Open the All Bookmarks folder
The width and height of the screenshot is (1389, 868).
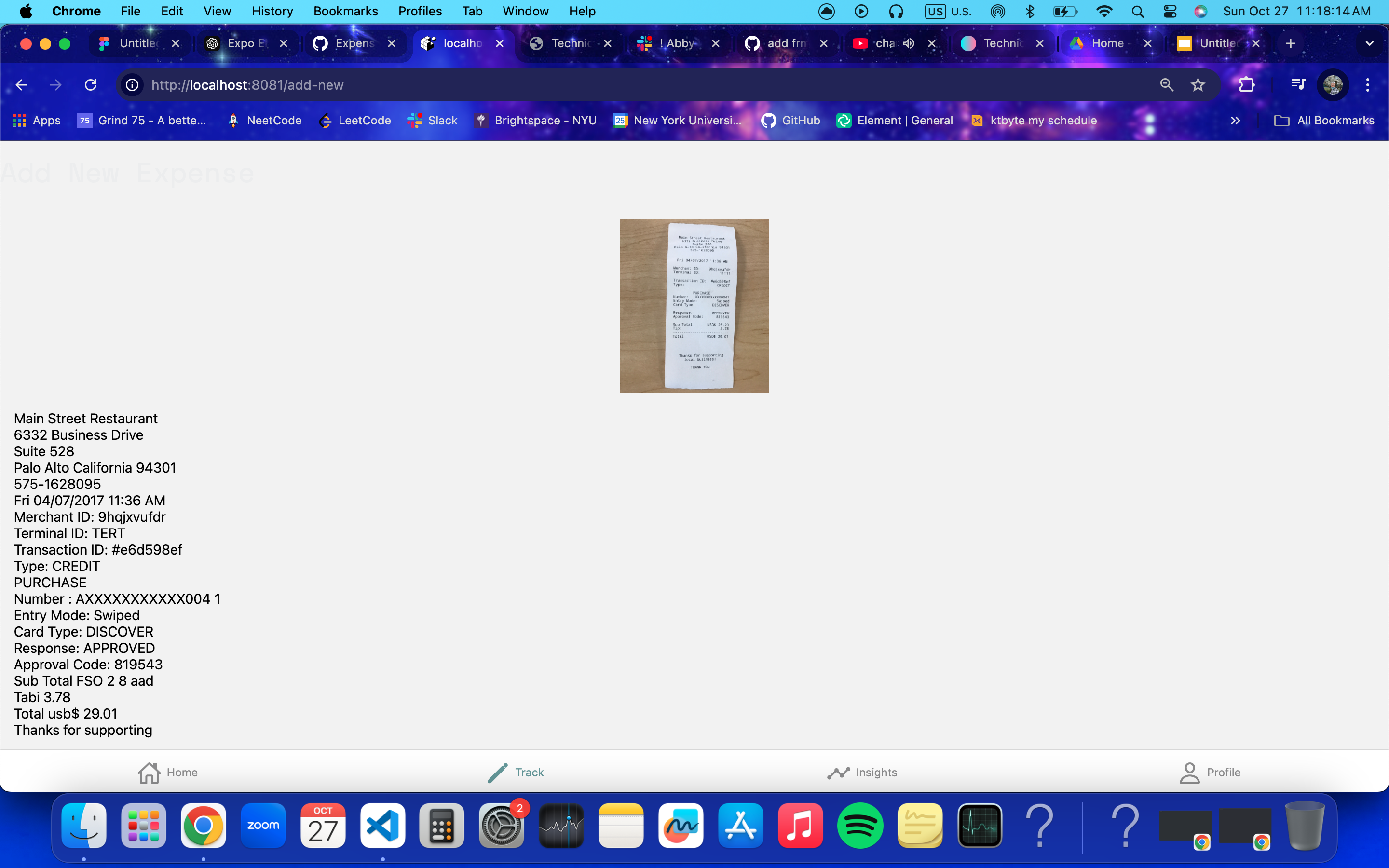click(1323, 121)
